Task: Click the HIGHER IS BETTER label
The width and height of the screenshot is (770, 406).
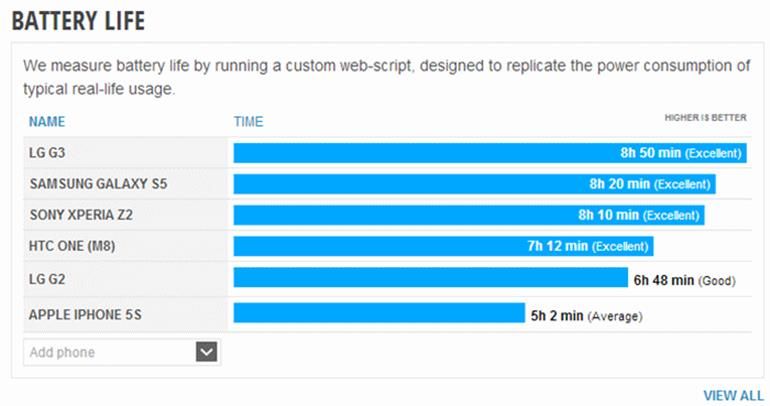Action: click(x=705, y=118)
